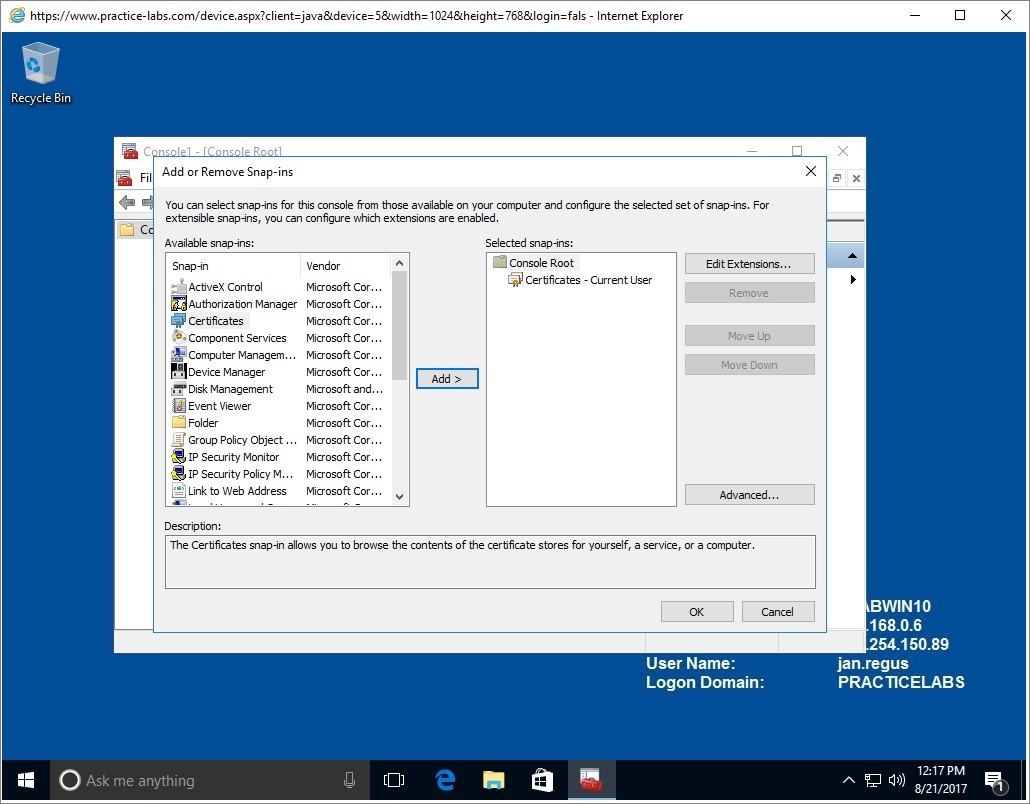The width and height of the screenshot is (1030, 804).
Task: Click Microsoft and... vendor for Disk Management
Action: (344, 389)
